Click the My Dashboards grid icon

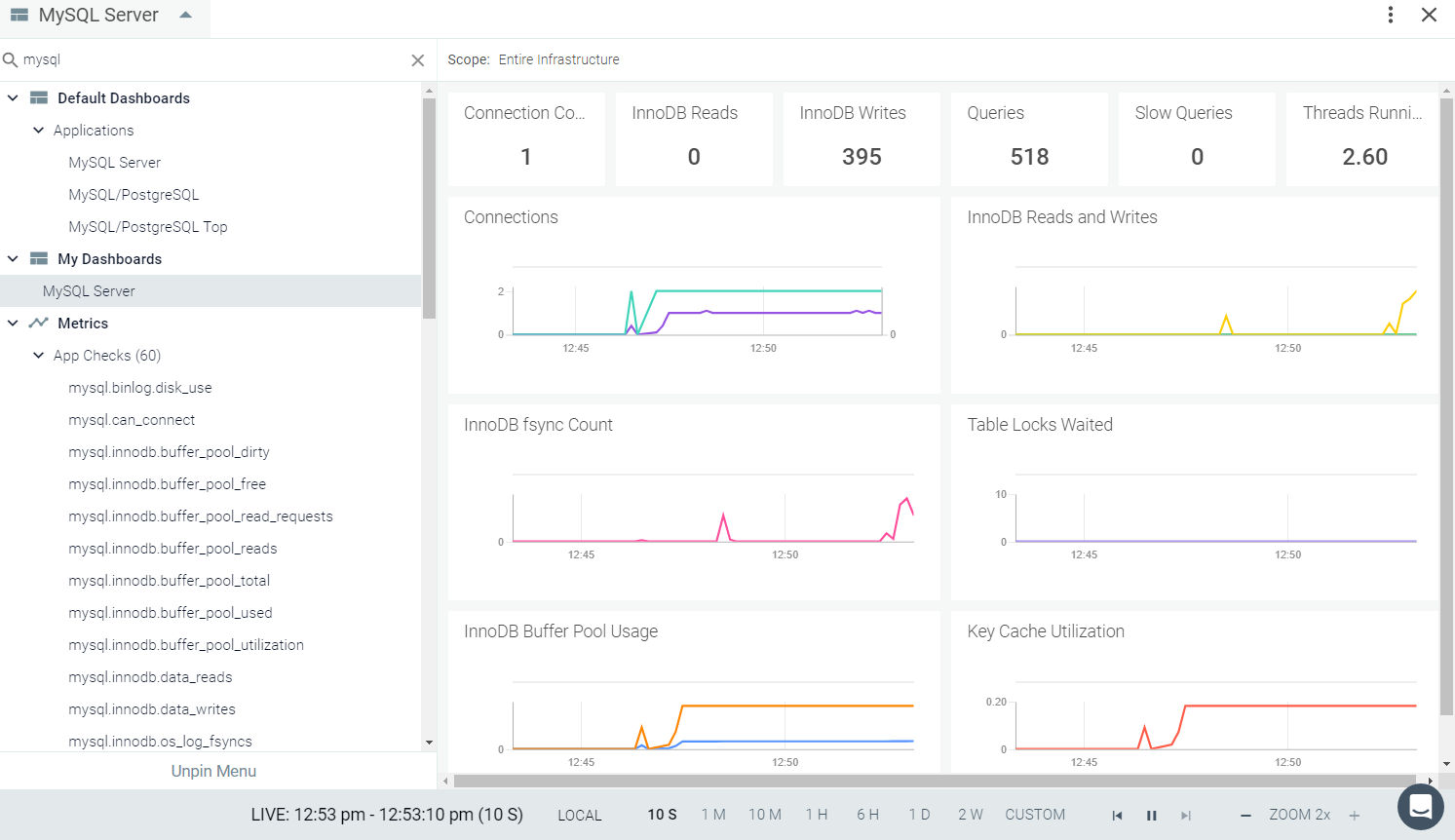click(39, 258)
